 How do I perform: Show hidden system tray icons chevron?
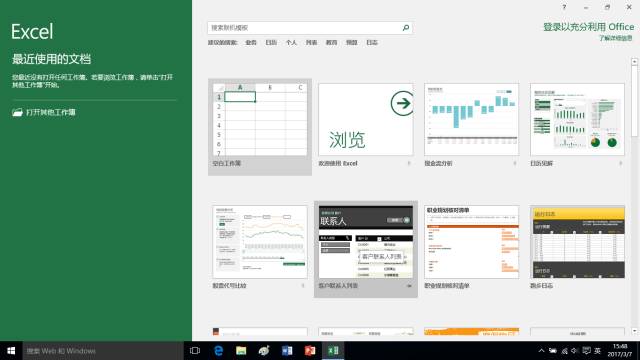[x=541, y=351]
